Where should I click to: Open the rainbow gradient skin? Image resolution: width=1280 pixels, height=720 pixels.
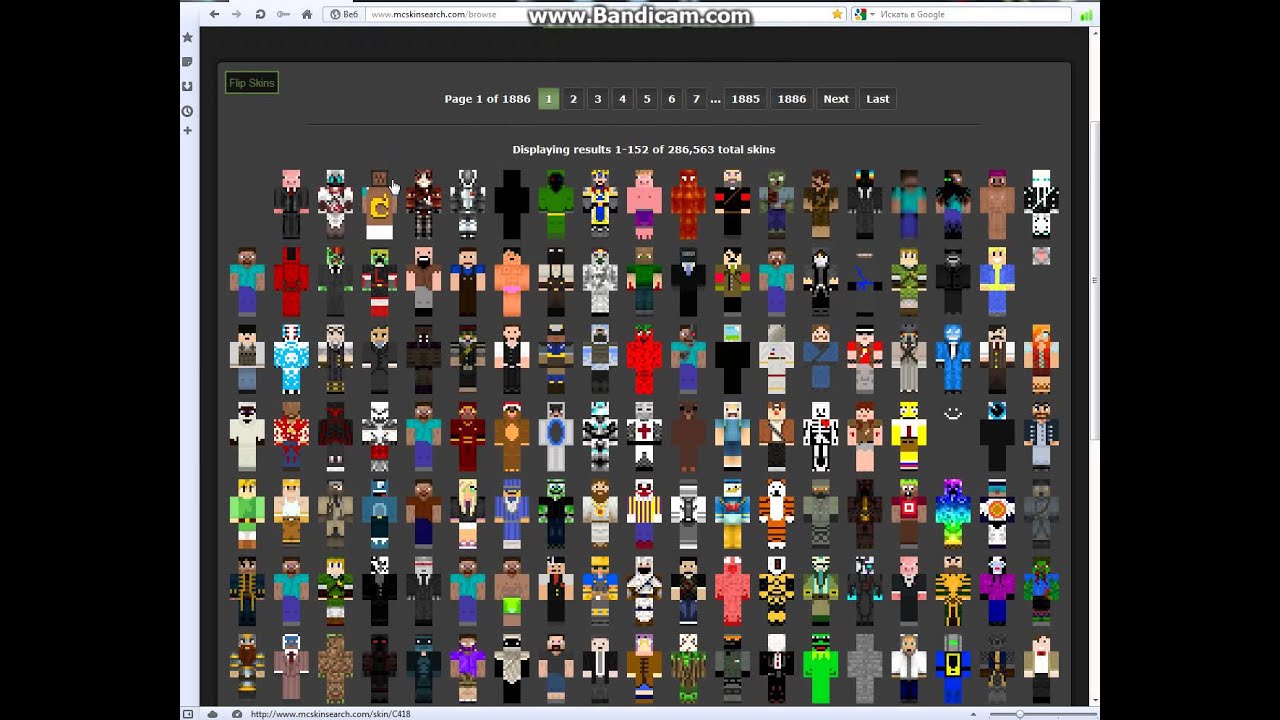coord(952,513)
